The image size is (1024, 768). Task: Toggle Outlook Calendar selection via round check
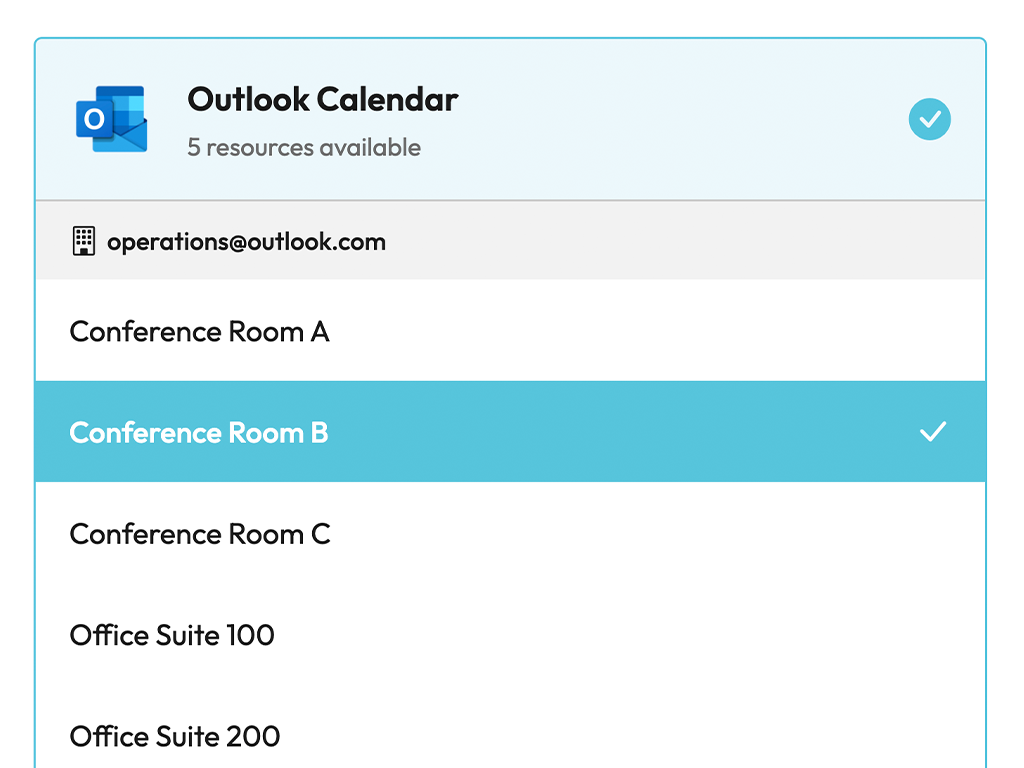(929, 119)
